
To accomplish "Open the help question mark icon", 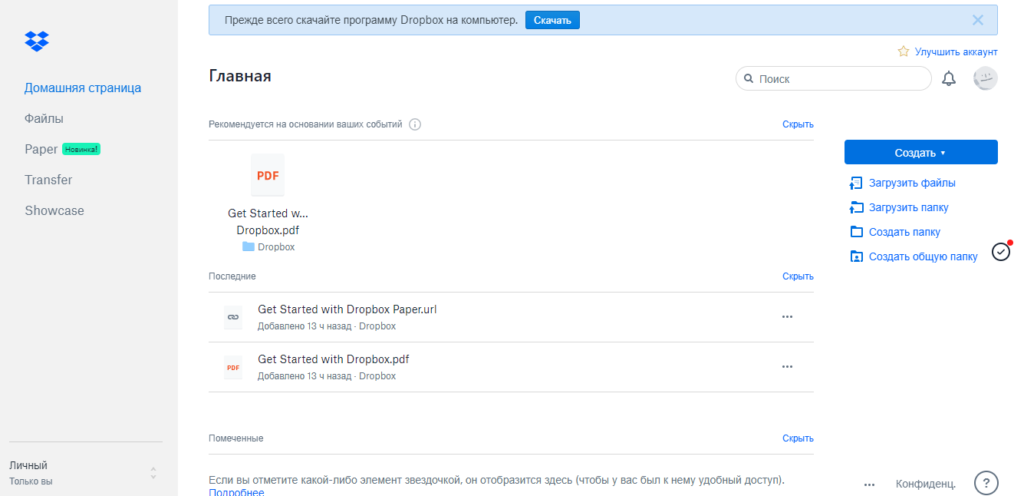I will pos(986,483).
